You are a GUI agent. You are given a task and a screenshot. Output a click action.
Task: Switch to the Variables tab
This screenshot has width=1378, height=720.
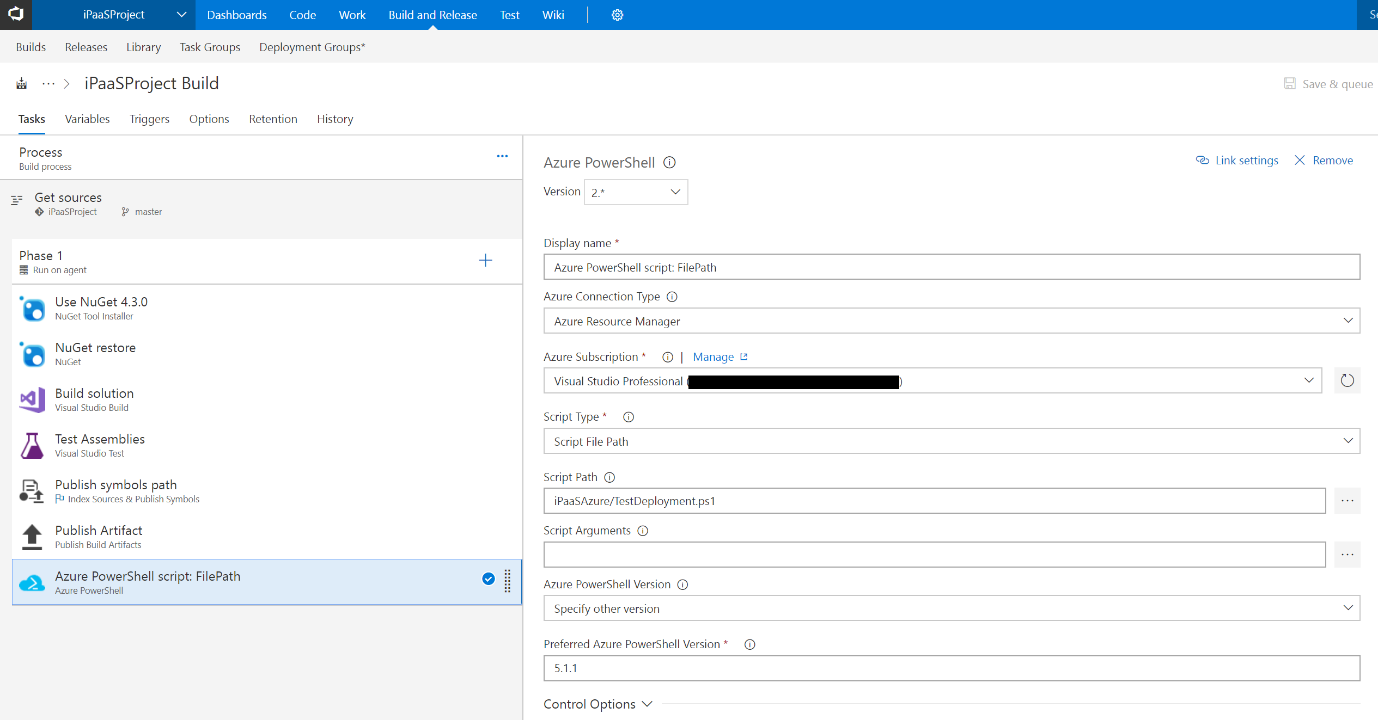[x=87, y=119]
